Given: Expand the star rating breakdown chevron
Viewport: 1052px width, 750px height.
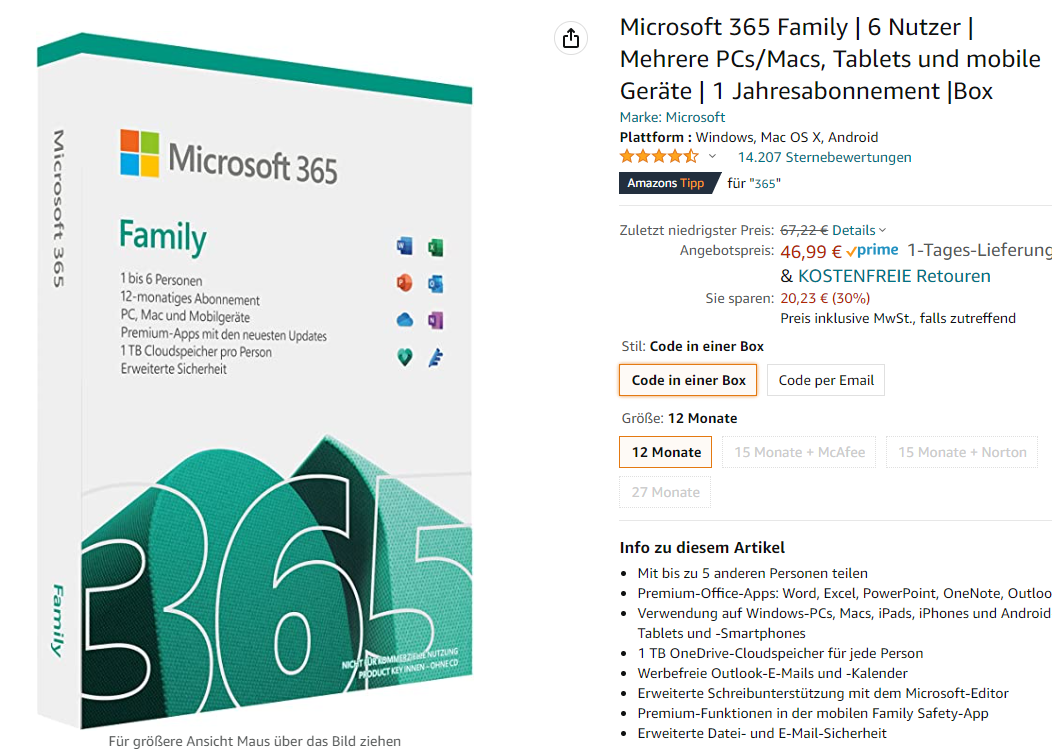Looking at the screenshot, I should [712, 157].
